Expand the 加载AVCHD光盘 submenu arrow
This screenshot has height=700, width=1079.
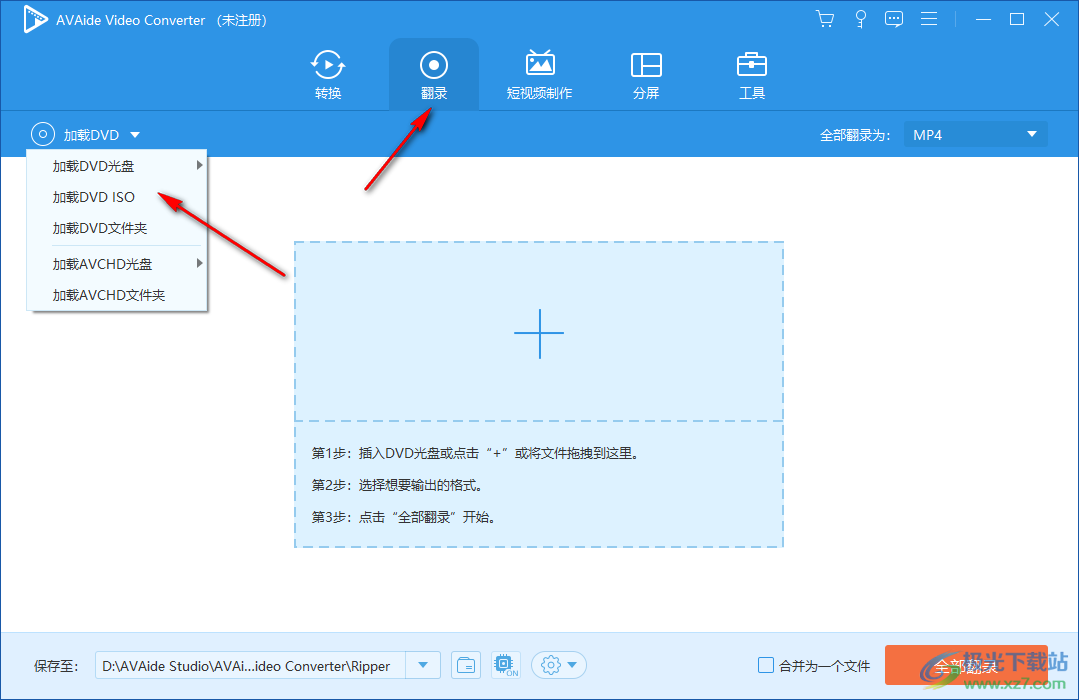[x=200, y=263]
